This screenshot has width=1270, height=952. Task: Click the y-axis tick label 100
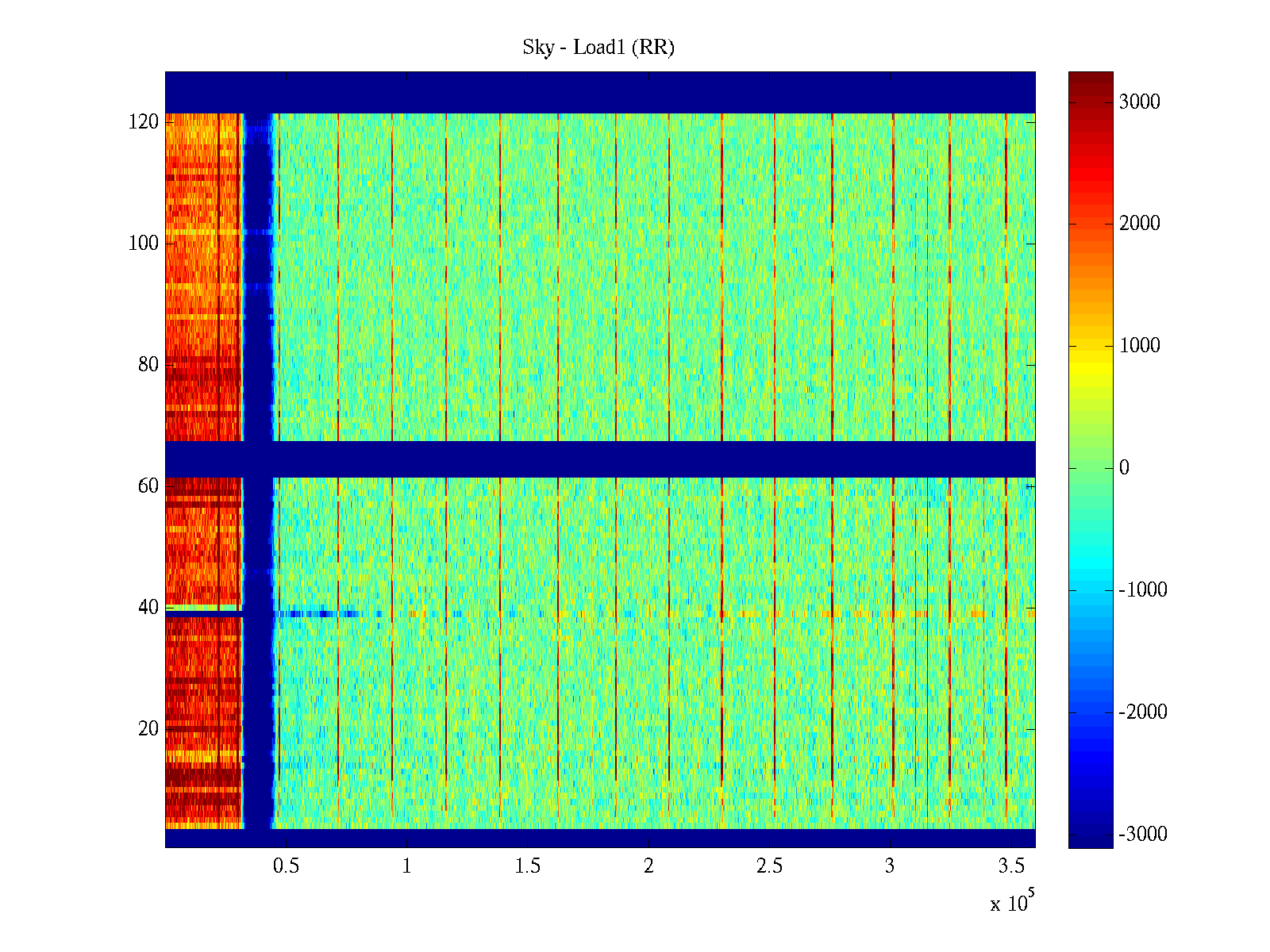point(144,244)
